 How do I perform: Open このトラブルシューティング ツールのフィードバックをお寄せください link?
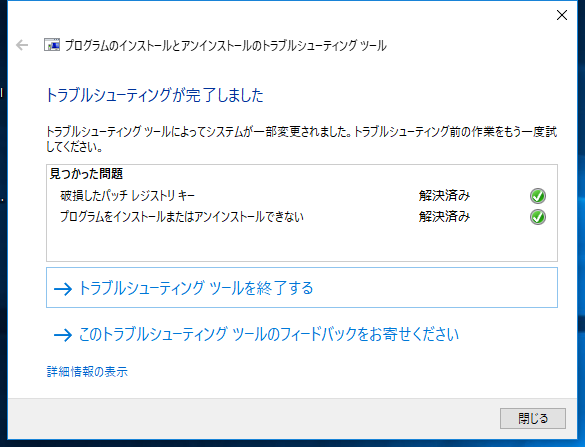pos(269,334)
